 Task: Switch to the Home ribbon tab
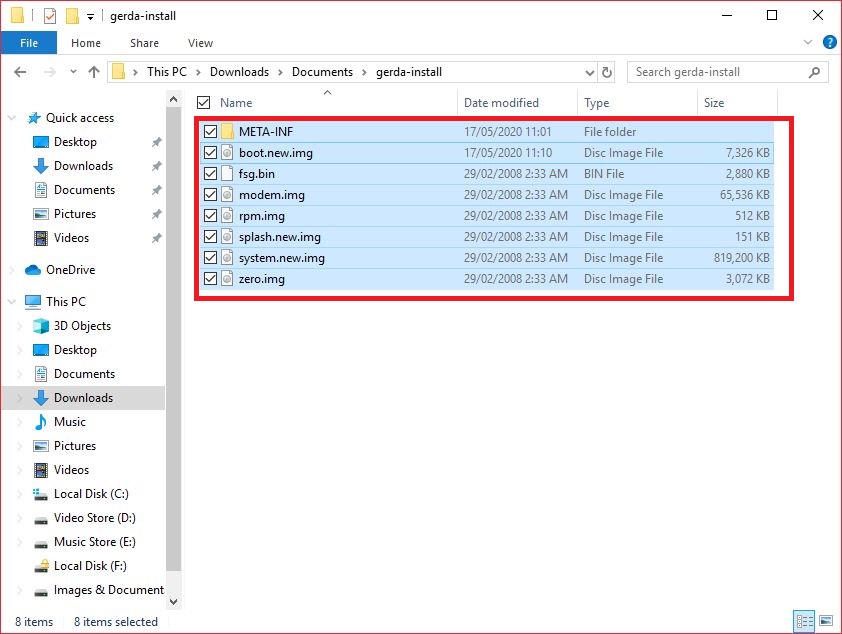86,43
